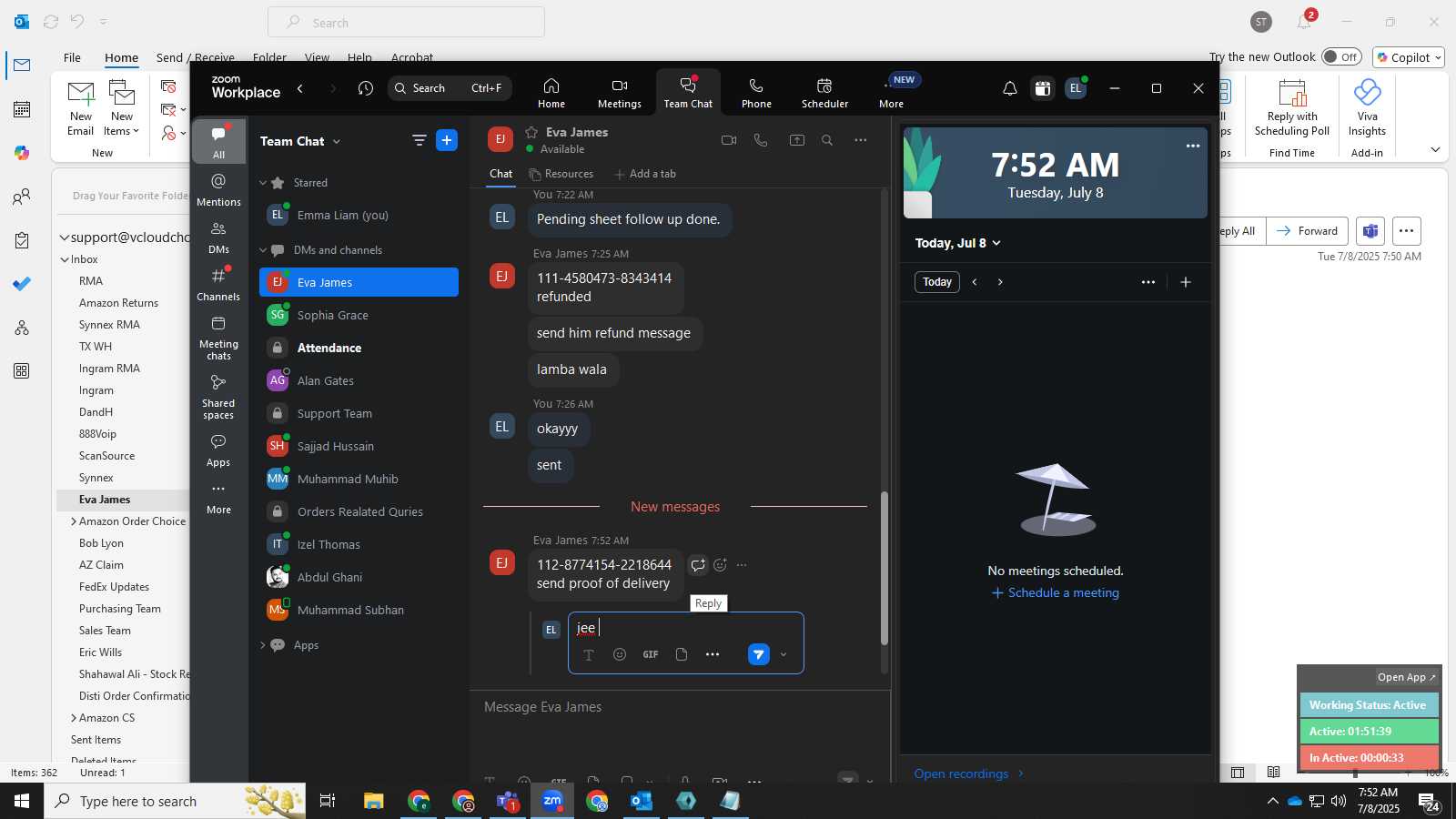This screenshot has height=819, width=1456.
Task: Click Zoom search box
Action: point(450,88)
